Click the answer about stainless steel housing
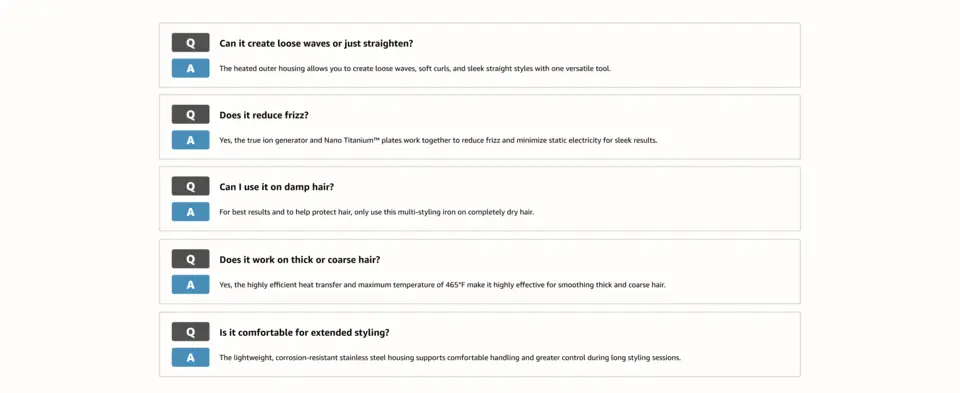Viewport: 960px width, 393px height. click(450, 357)
